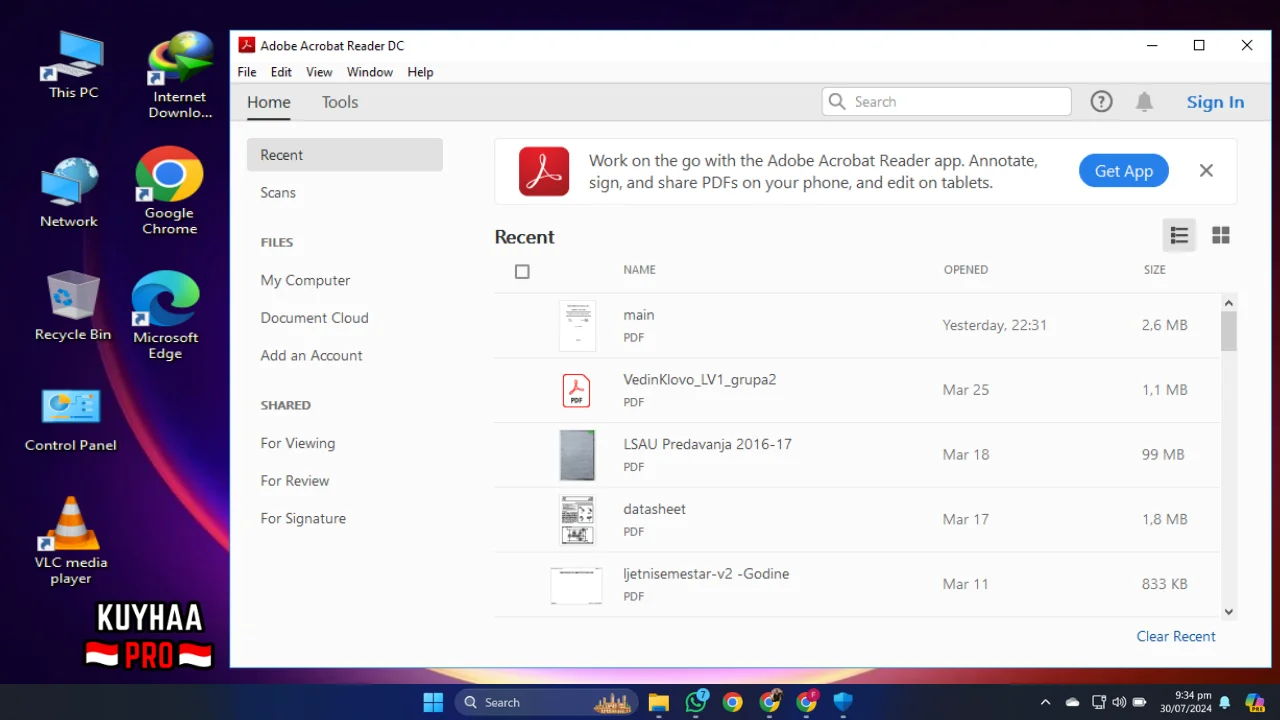The image size is (1280, 720).
Task: Select the thumbnail of main PDF
Action: 578,326
